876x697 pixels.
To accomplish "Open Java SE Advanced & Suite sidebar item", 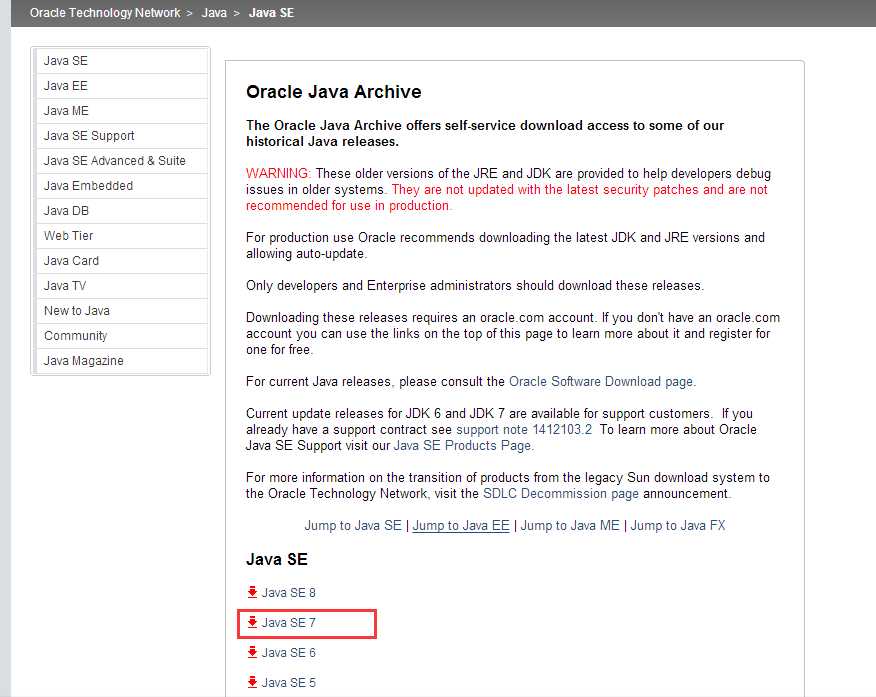I will tap(122, 161).
